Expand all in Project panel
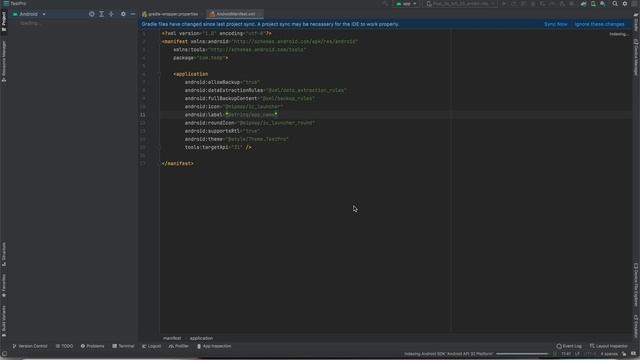640x360 pixels. [x=101, y=14]
